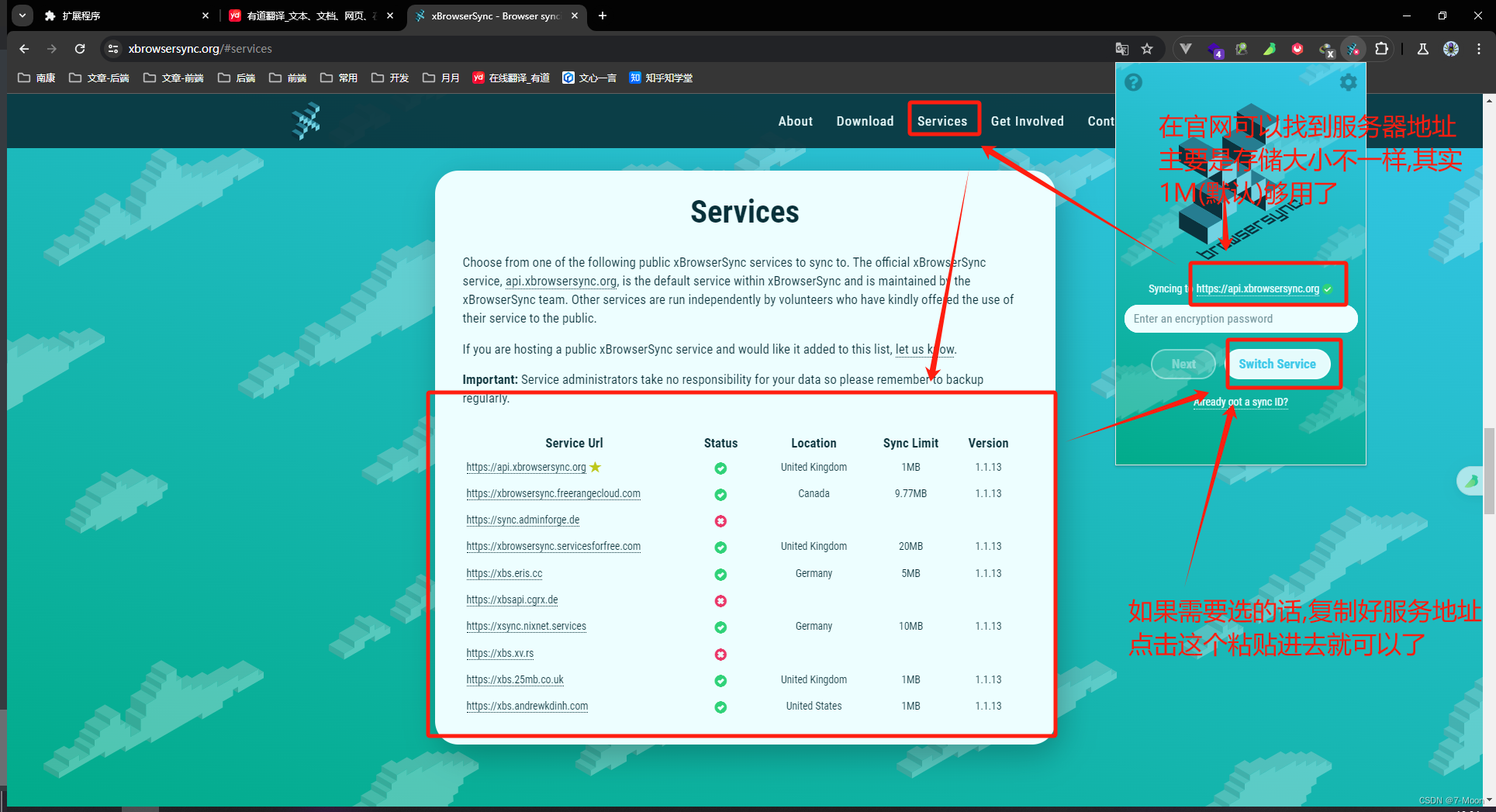Open the https://xbs.25mb.co.uk link
This screenshot has width=1496, height=812.
515,679
